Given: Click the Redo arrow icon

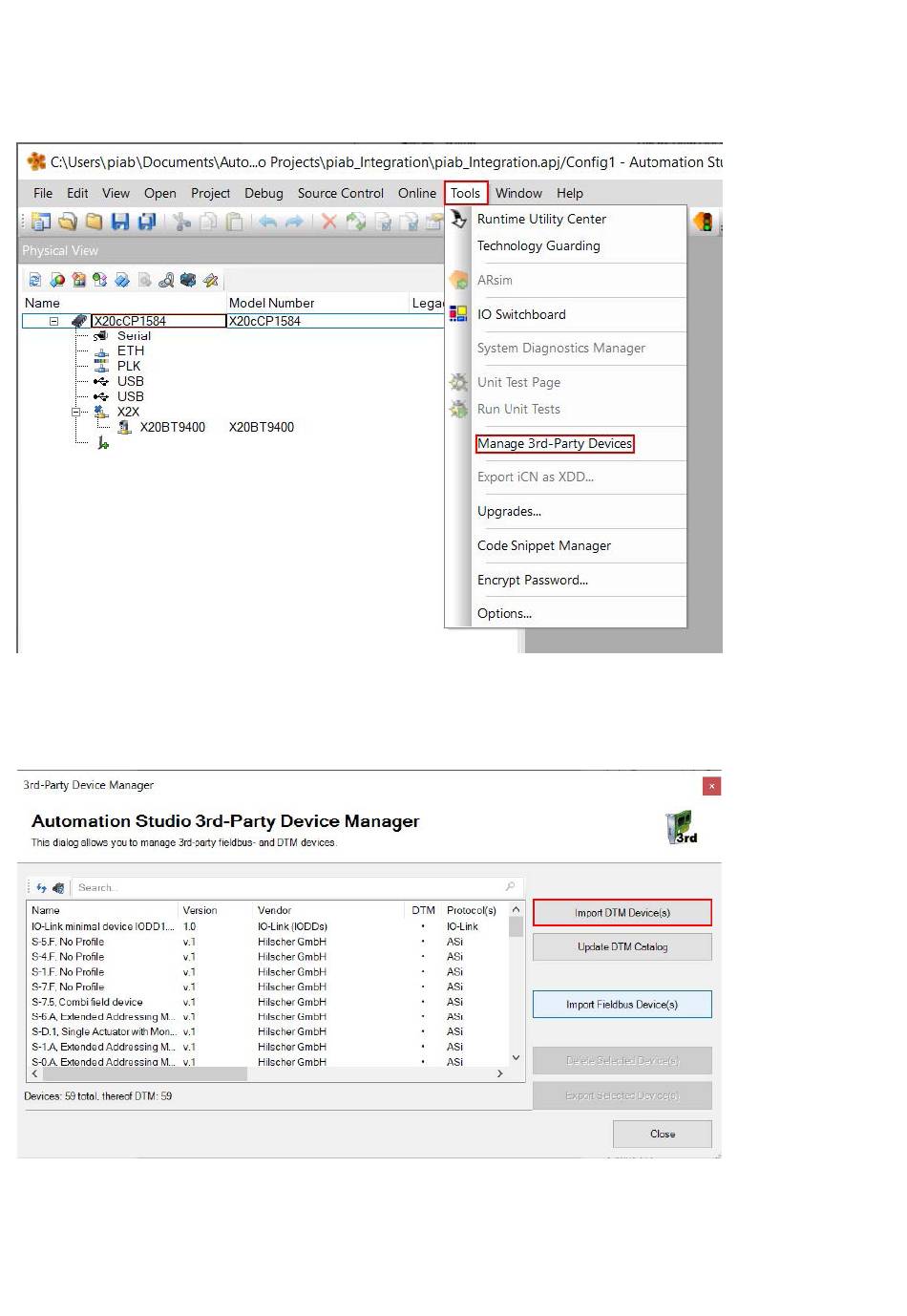Looking at the screenshot, I should tap(294, 222).
